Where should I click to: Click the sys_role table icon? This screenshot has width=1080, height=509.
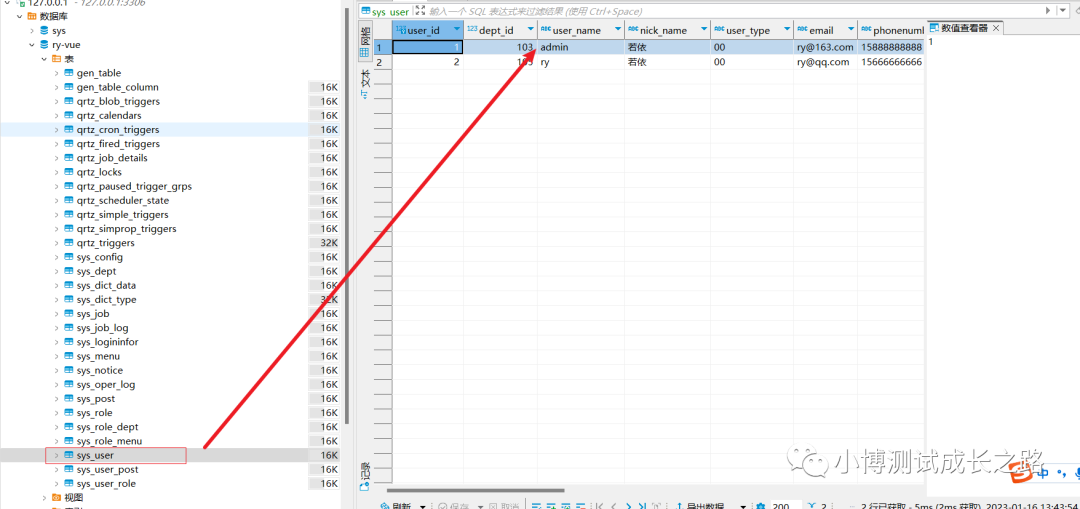tap(69, 413)
